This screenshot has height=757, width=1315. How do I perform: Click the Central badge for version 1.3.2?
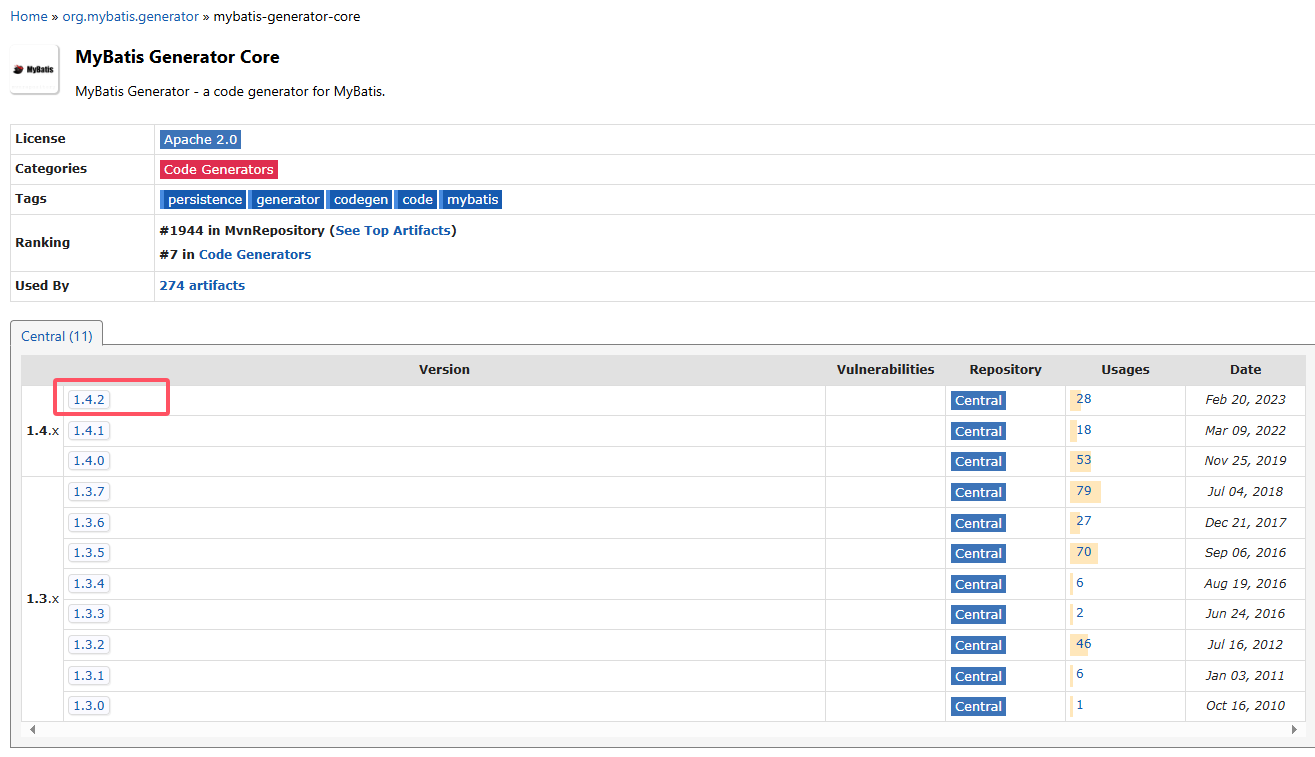pyautogui.click(x=978, y=645)
